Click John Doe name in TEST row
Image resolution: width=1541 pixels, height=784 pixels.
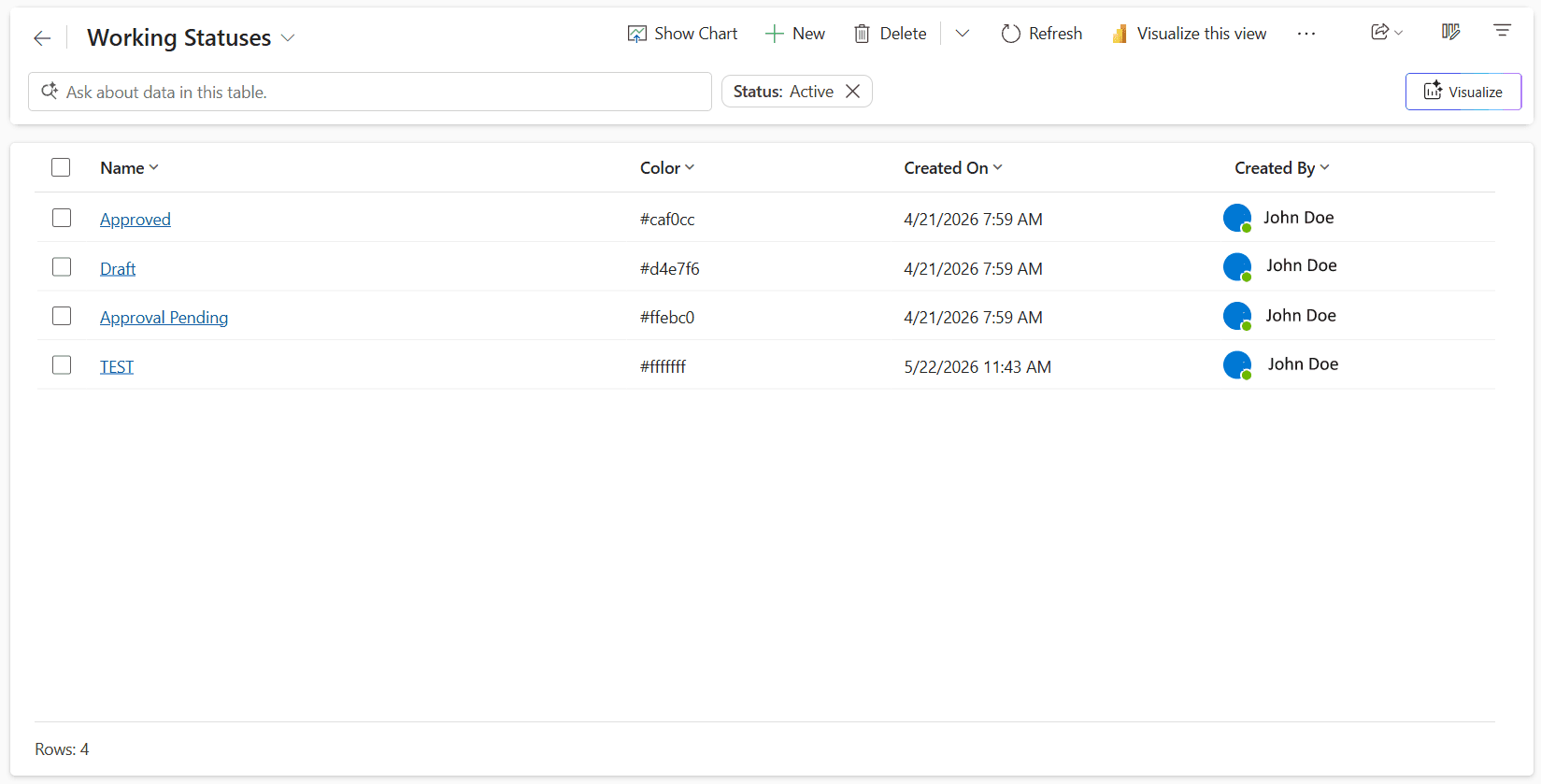[1303, 364]
